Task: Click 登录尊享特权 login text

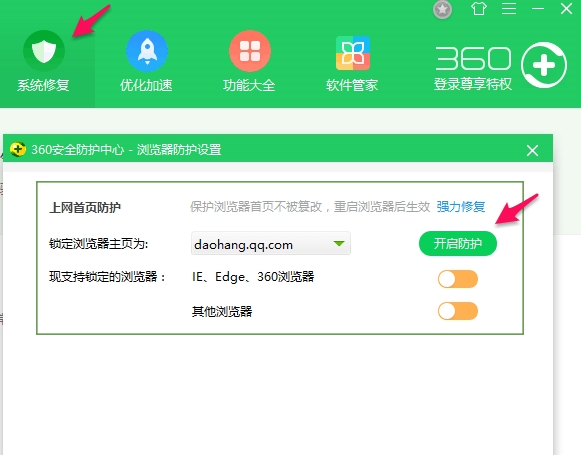Action: [473, 84]
